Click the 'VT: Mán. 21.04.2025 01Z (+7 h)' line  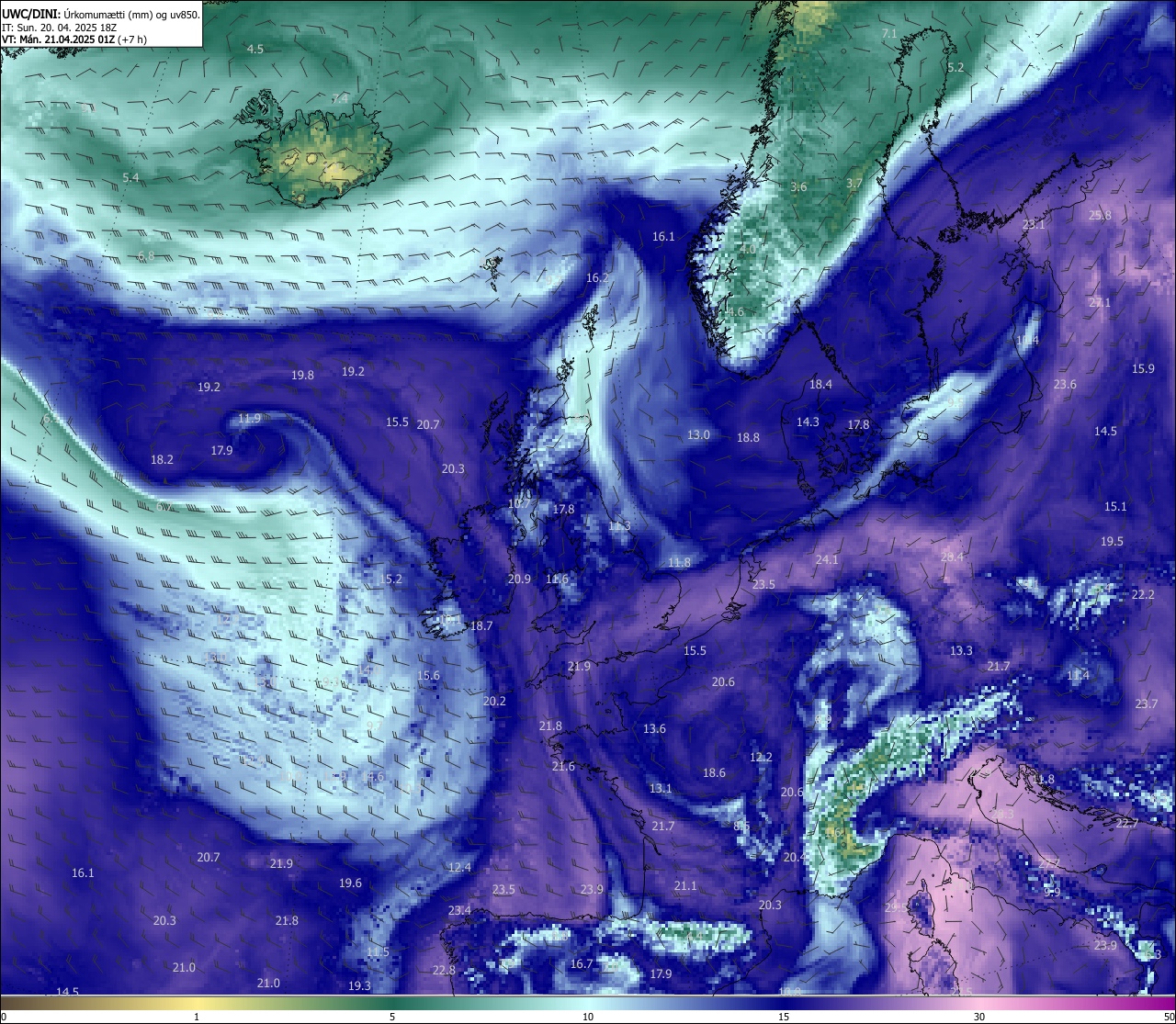click(x=74, y=39)
